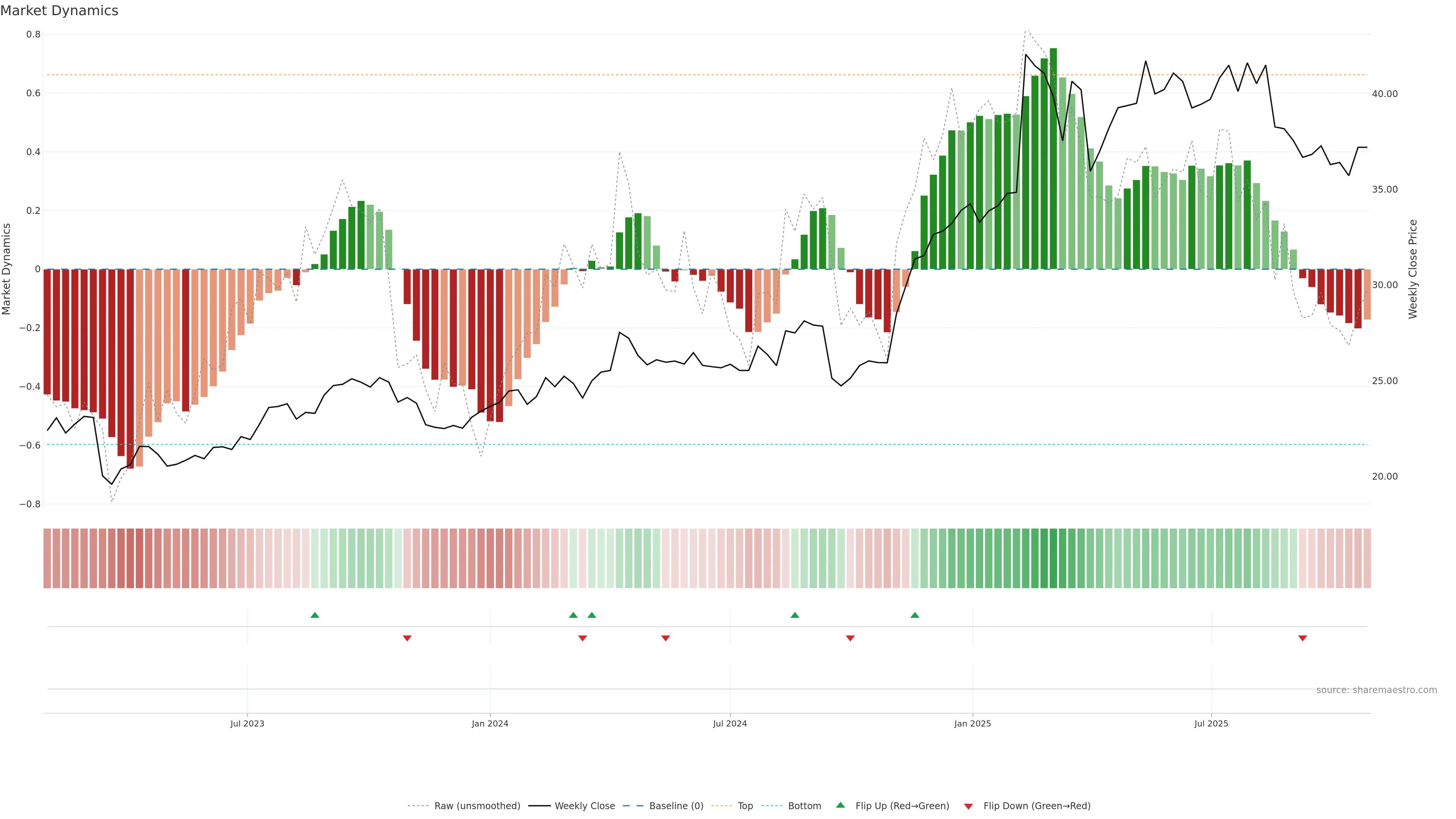Click the Flip Down red triangle legend icon
Screen dimensions: 1456x819
pyautogui.click(x=968, y=806)
